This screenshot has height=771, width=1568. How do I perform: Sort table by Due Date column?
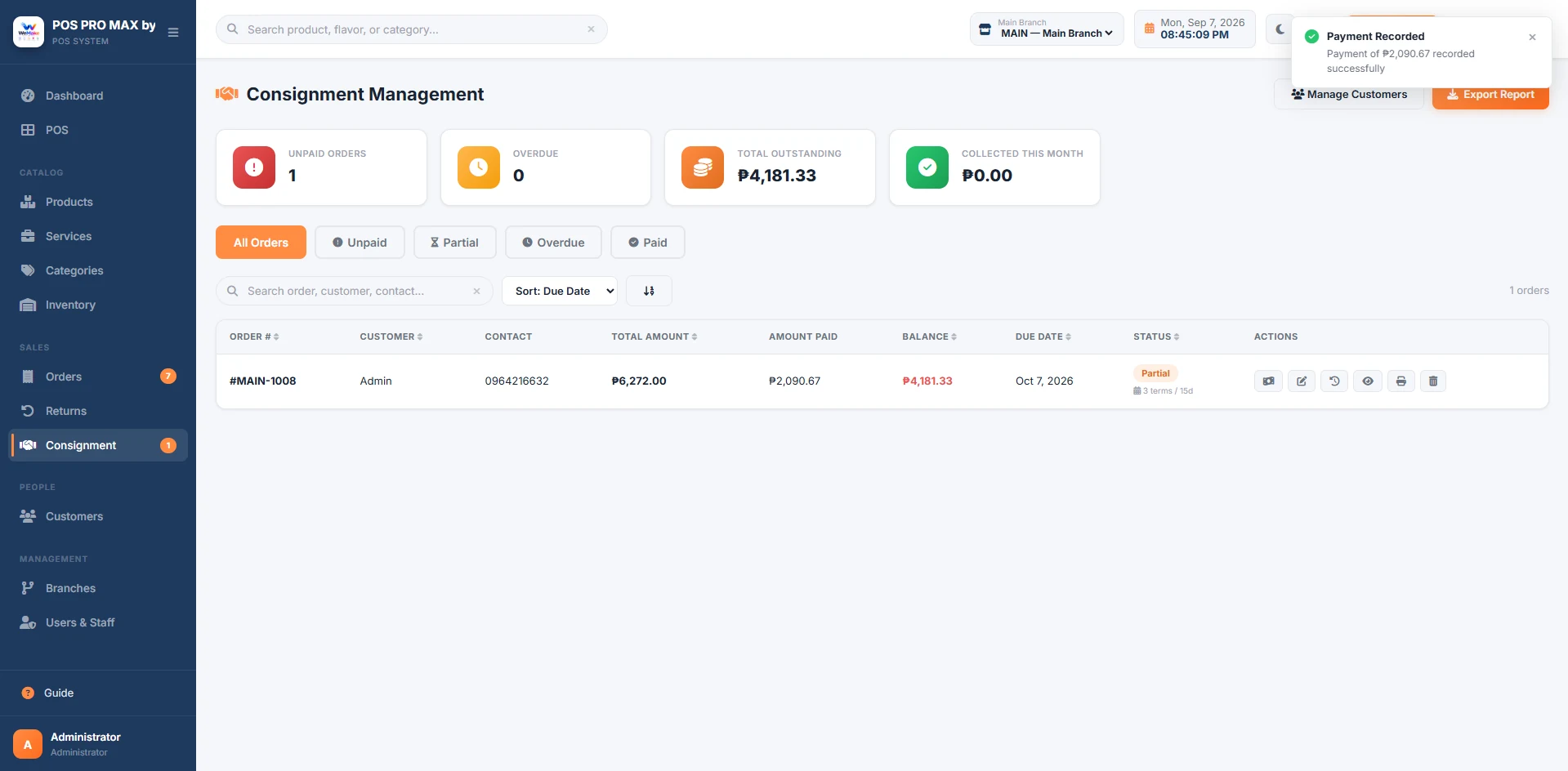click(x=1043, y=336)
